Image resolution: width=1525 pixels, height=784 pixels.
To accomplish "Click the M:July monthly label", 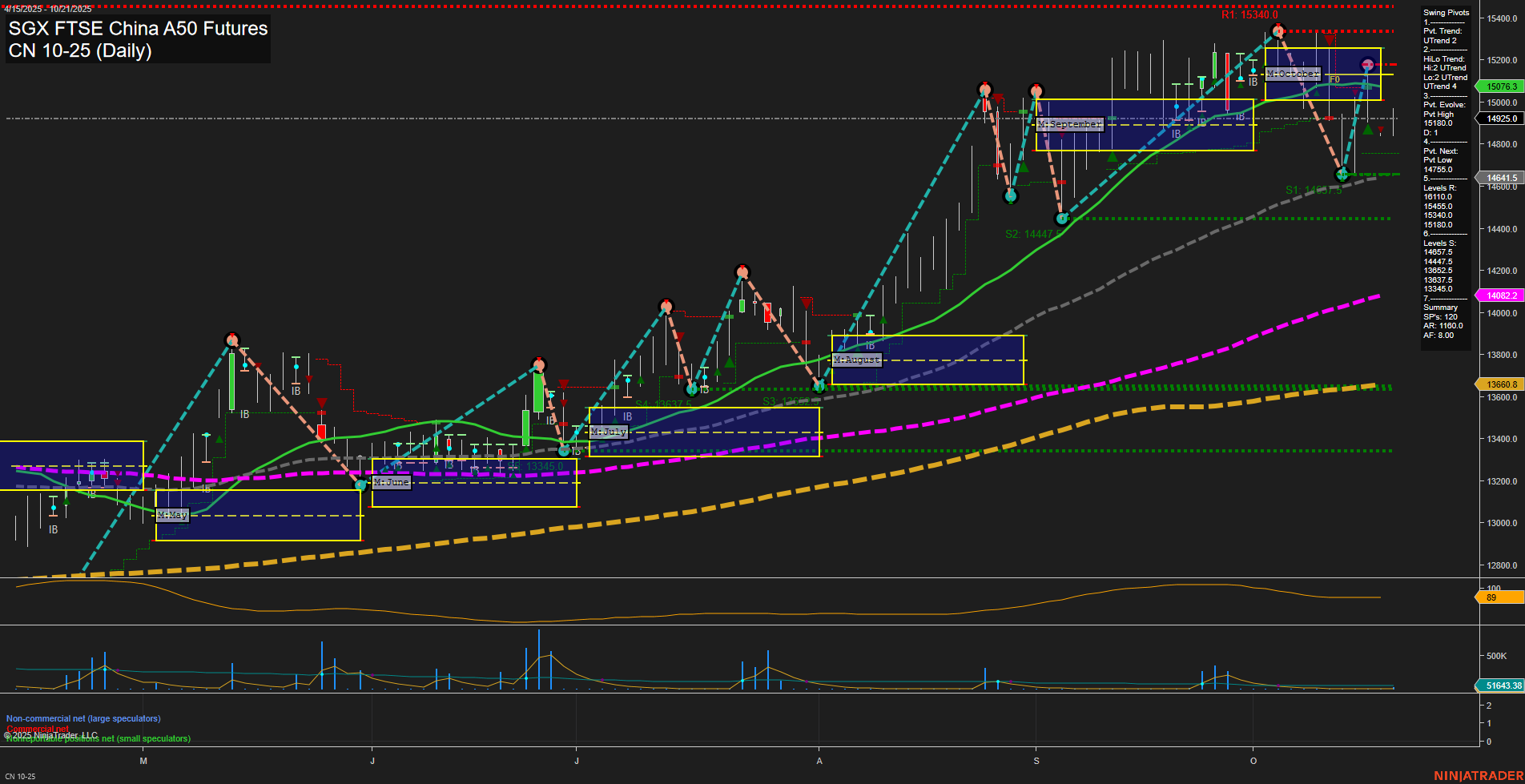I will (x=608, y=432).
